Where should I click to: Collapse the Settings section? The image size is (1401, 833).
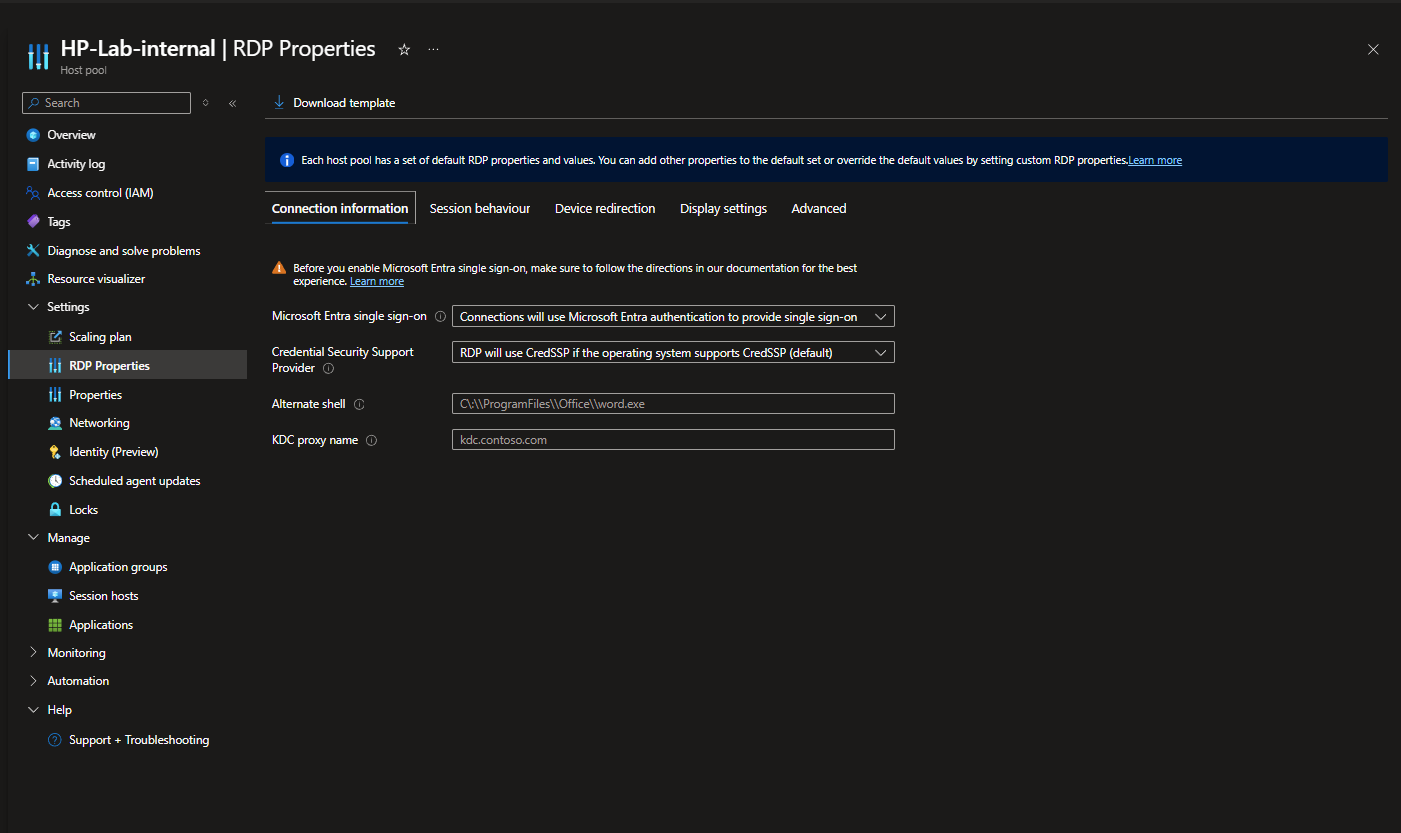click(x=33, y=307)
